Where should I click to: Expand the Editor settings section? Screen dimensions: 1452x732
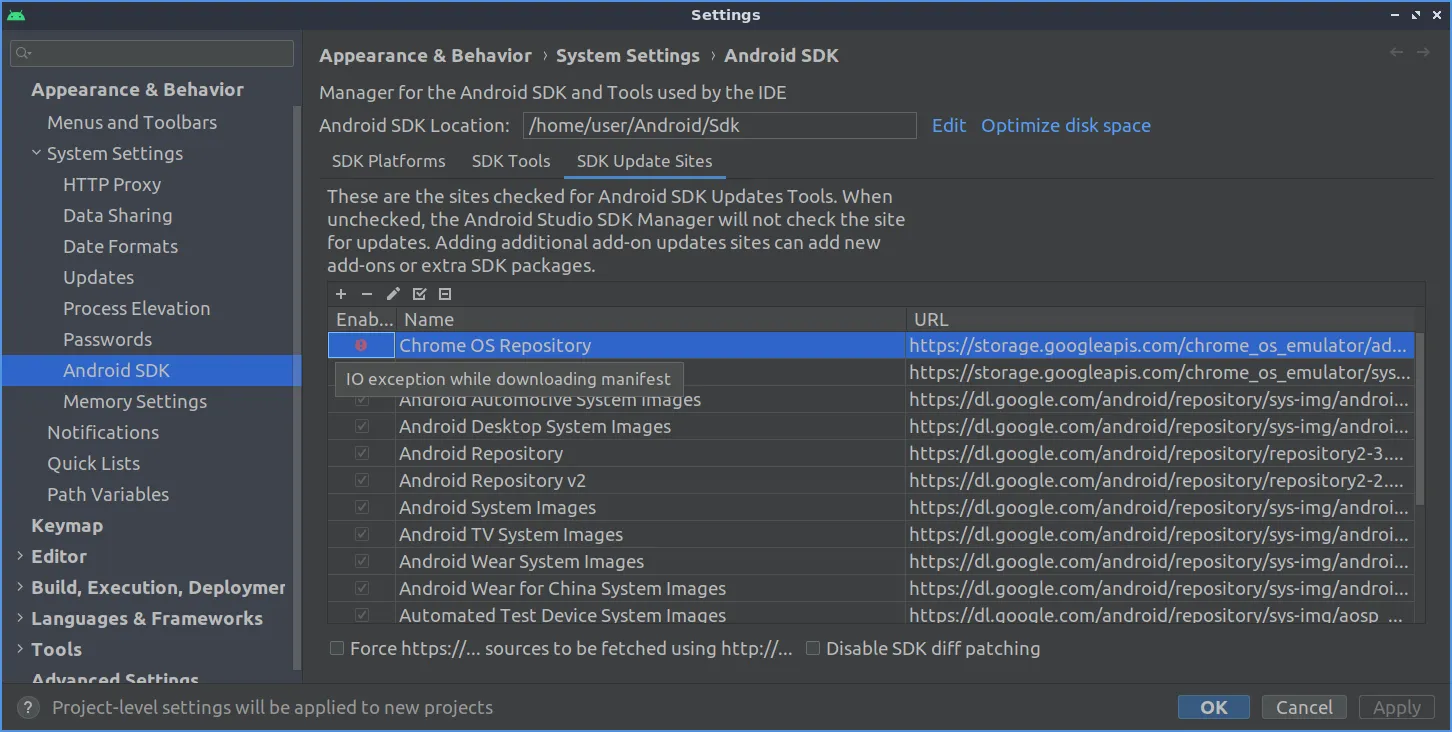click(x=21, y=556)
